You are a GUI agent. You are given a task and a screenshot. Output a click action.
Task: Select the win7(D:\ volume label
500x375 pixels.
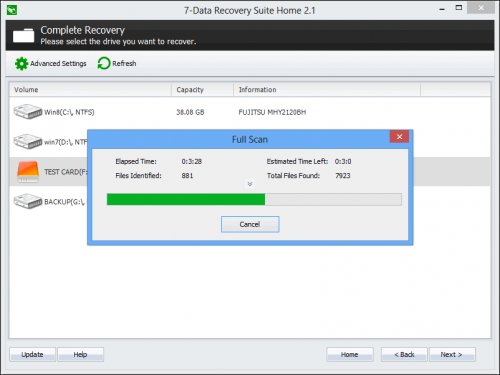click(x=66, y=142)
